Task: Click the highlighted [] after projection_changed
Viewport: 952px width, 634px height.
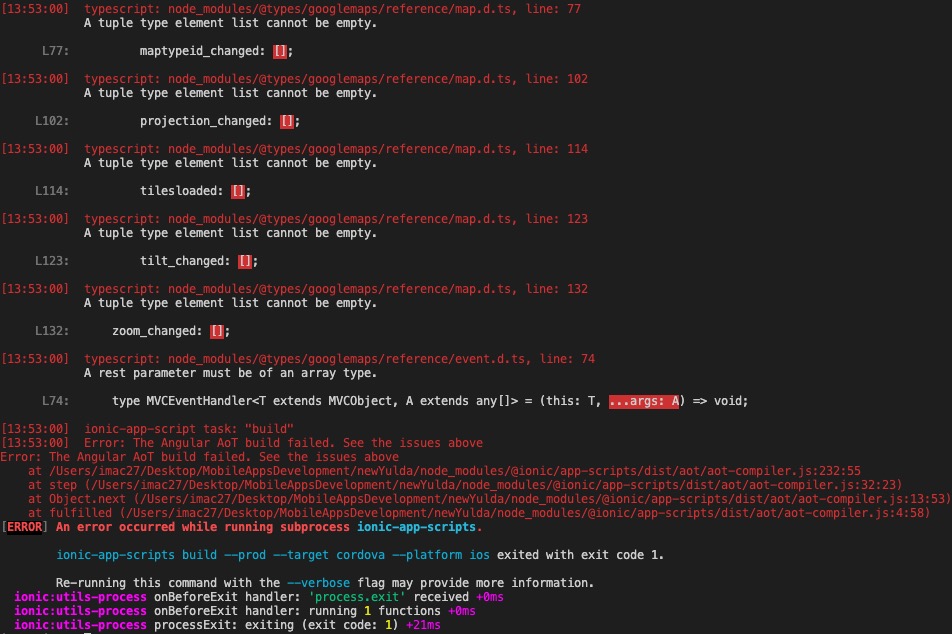Action: 287,121
